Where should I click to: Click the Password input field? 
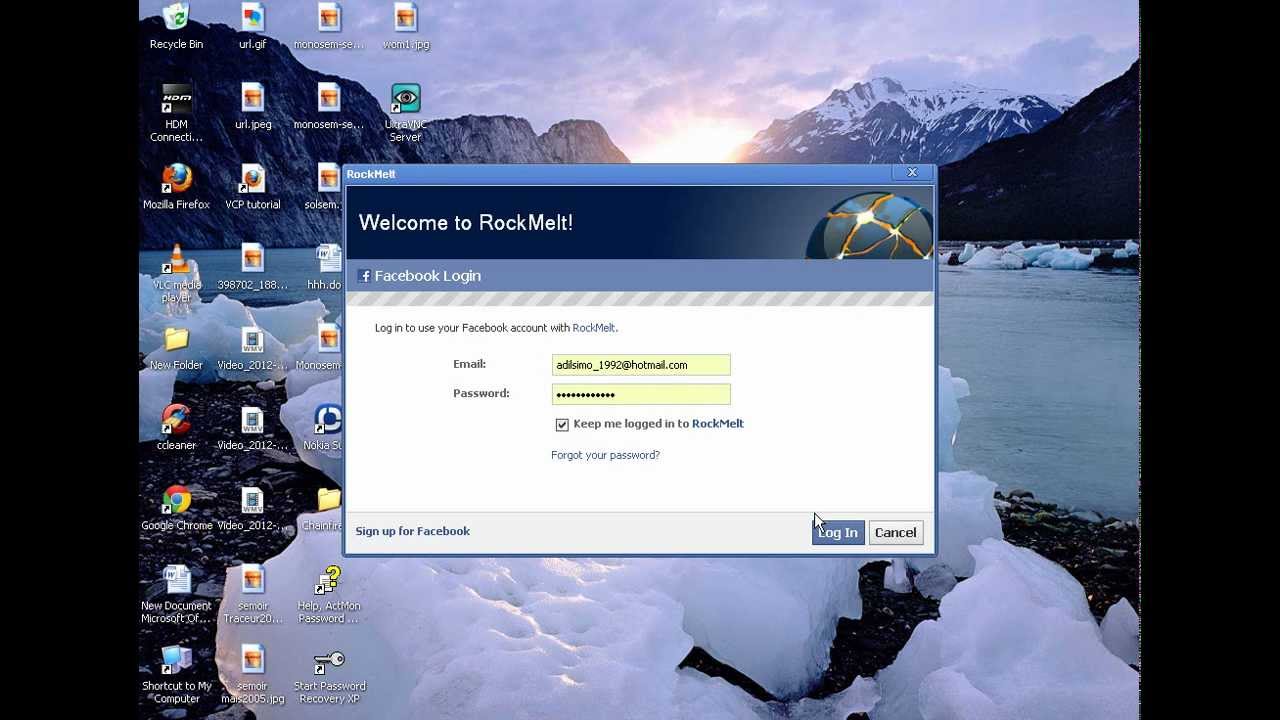click(641, 394)
